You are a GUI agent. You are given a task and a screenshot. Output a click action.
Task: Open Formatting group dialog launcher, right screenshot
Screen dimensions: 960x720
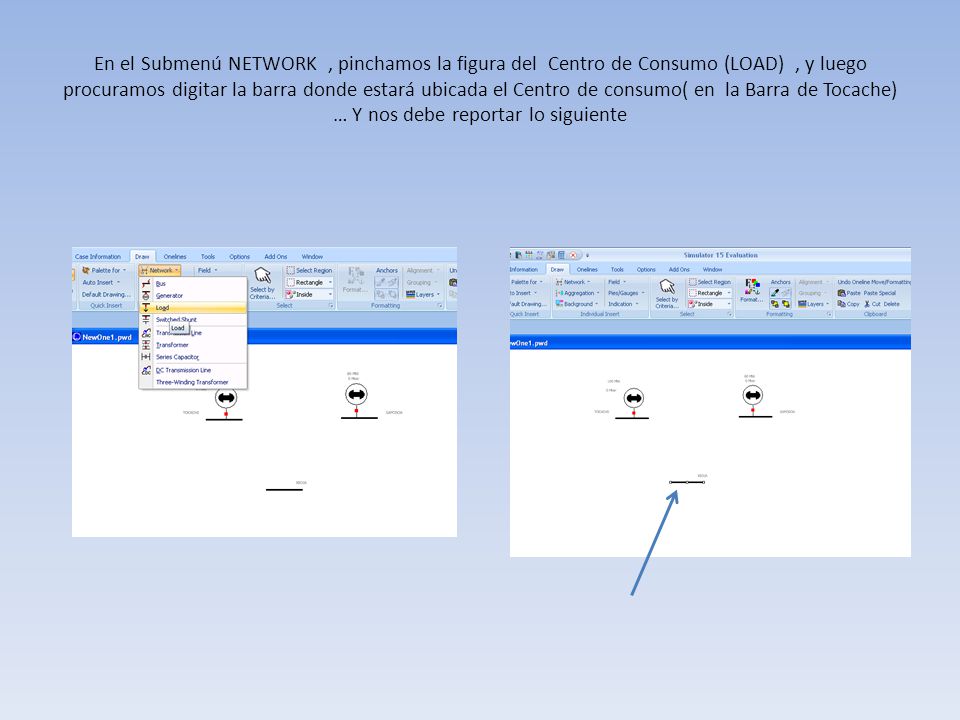829,314
